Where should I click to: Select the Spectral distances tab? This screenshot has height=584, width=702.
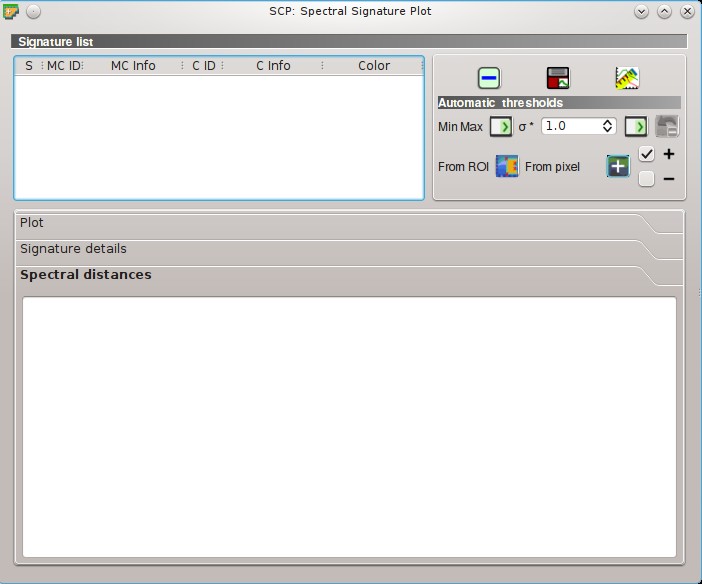tap(349, 275)
